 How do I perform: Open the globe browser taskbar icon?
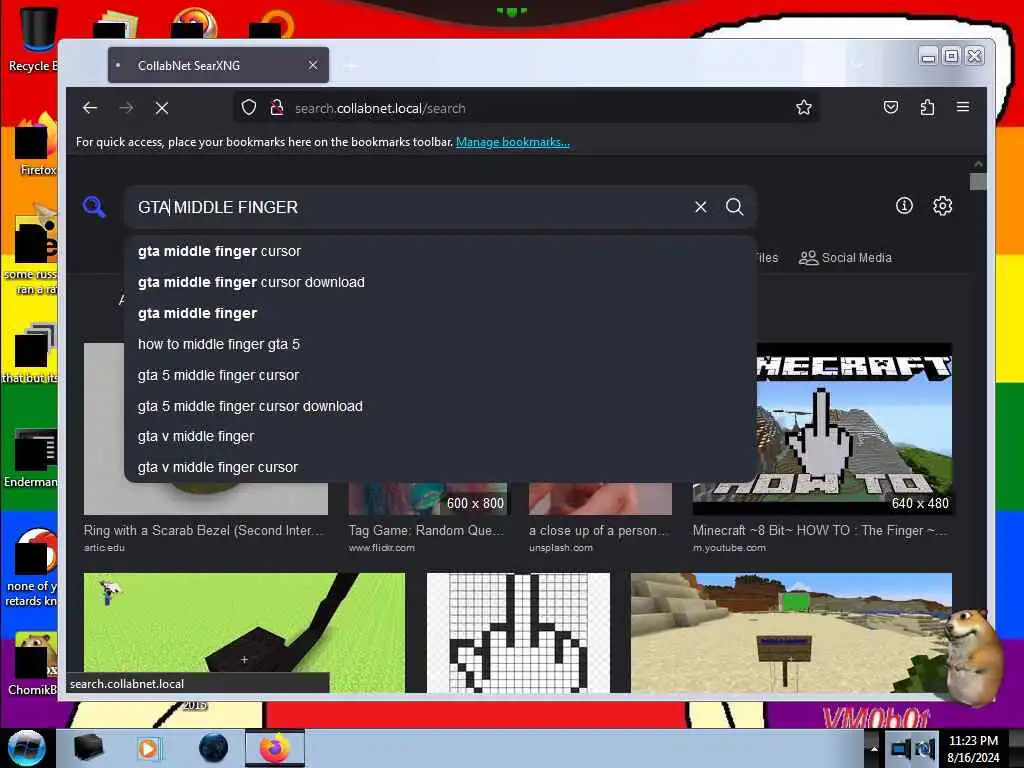(x=214, y=748)
